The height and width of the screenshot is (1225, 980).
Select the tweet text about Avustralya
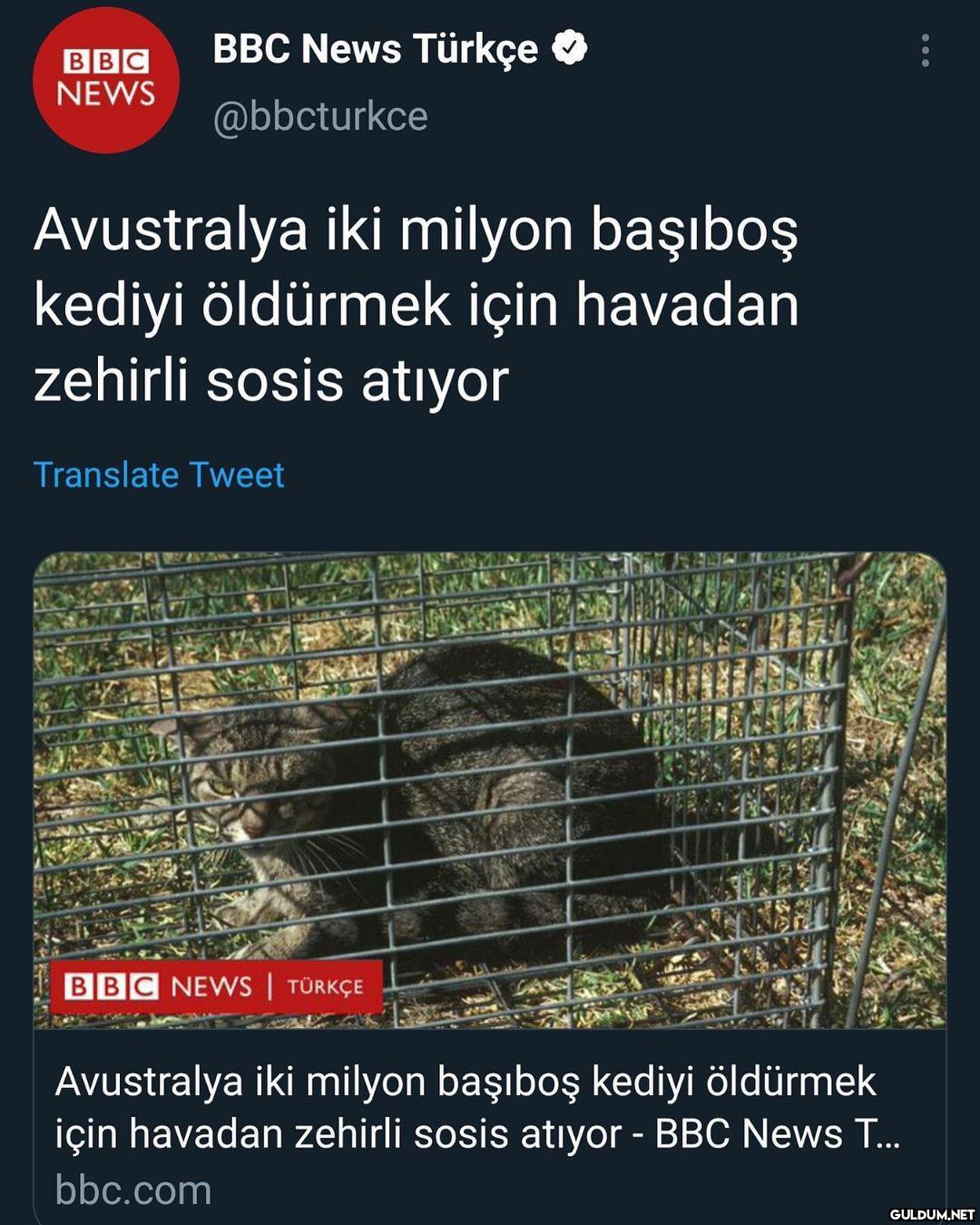(416, 305)
